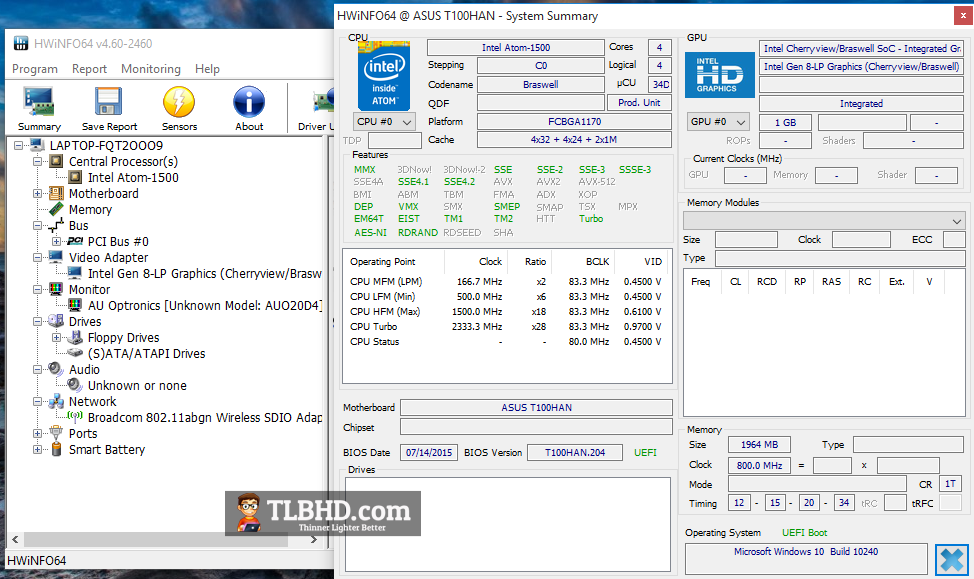Collapse the LAPTOP-FQT2OOO9 root node
The width and height of the screenshot is (974, 579).
(19, 145)
